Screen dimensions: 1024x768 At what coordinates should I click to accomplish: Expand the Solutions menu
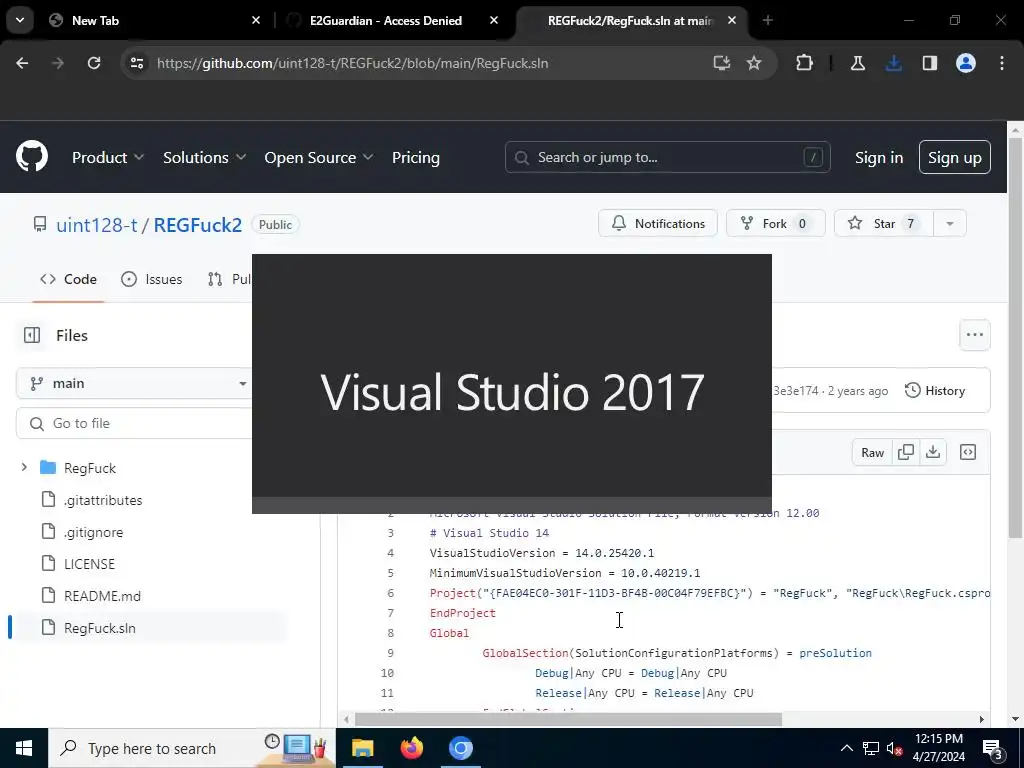pos(204,157)
